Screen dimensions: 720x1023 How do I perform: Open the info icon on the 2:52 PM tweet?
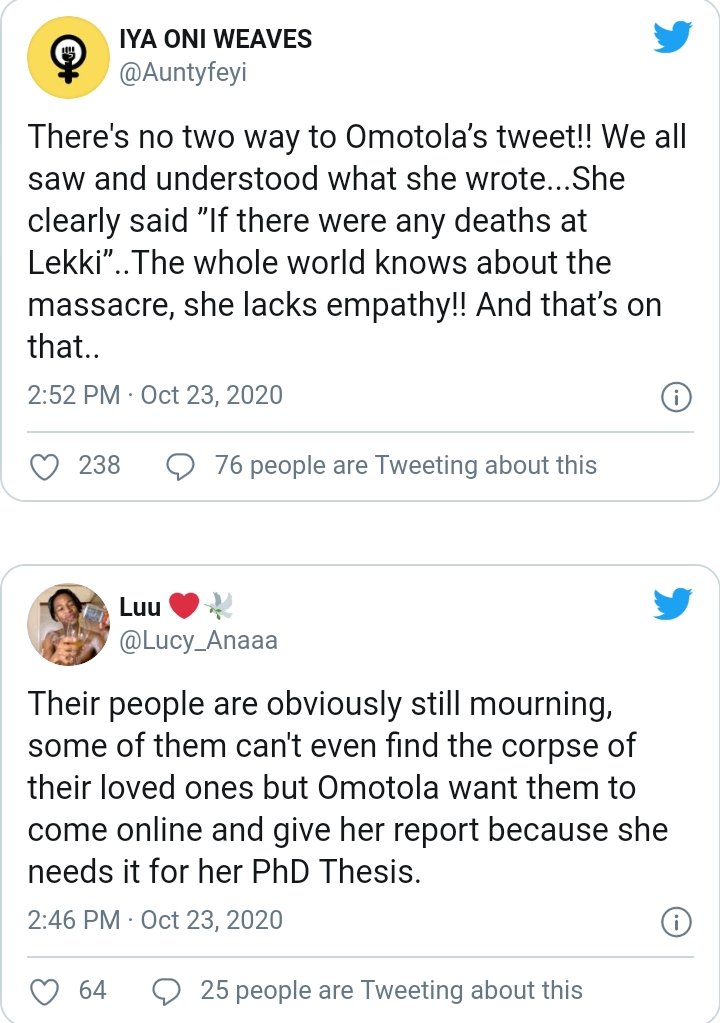(676, 397)
